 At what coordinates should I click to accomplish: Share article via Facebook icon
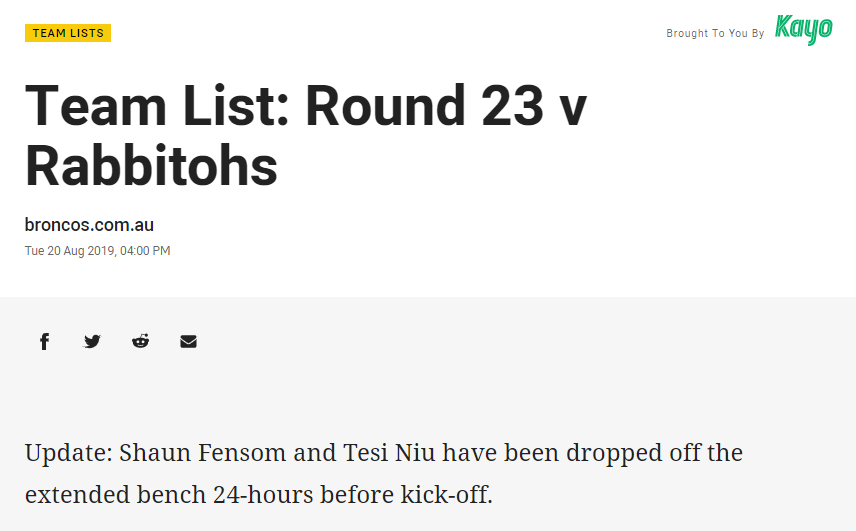[45, 342]
